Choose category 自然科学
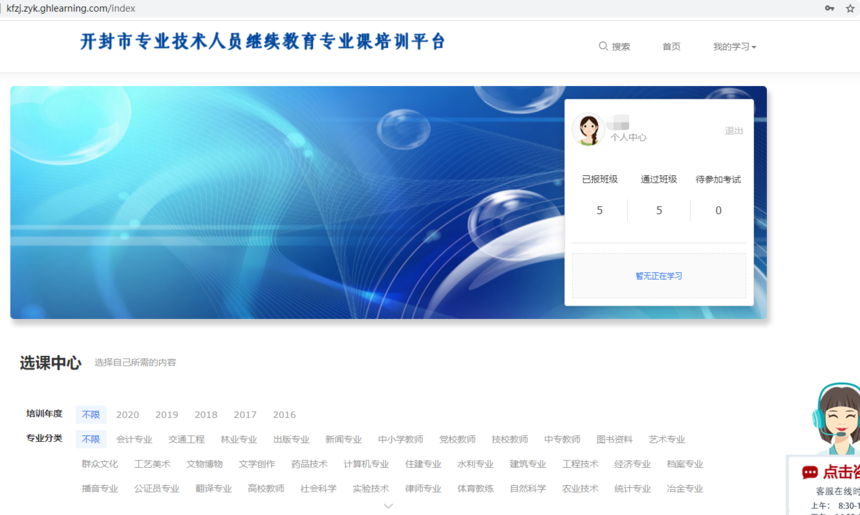The width and height of the screenshot is (860, 515). pyautogui.click(x=528, y=489)
